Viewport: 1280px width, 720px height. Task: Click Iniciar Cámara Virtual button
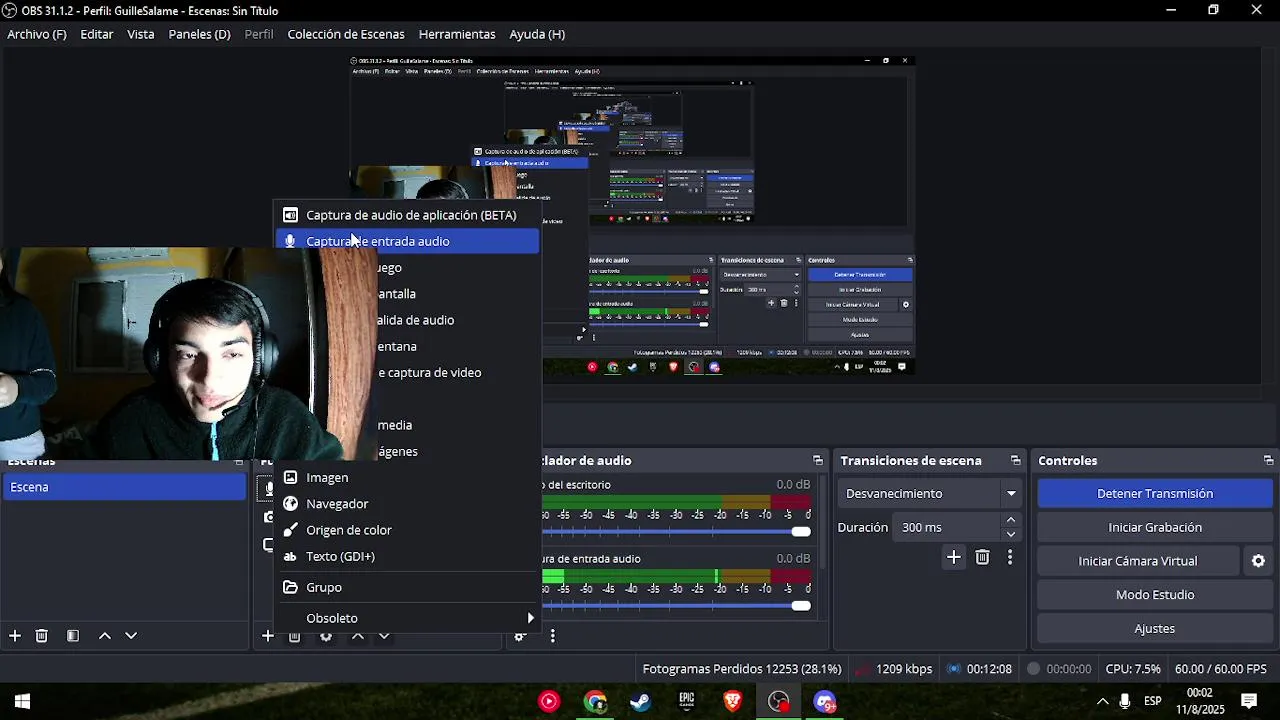pos(1138,561)
